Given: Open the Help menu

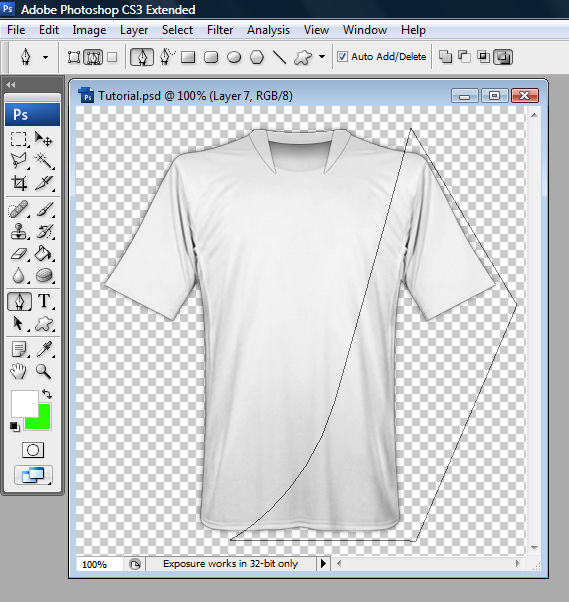Looking at the screenshot, I should 413,30.
